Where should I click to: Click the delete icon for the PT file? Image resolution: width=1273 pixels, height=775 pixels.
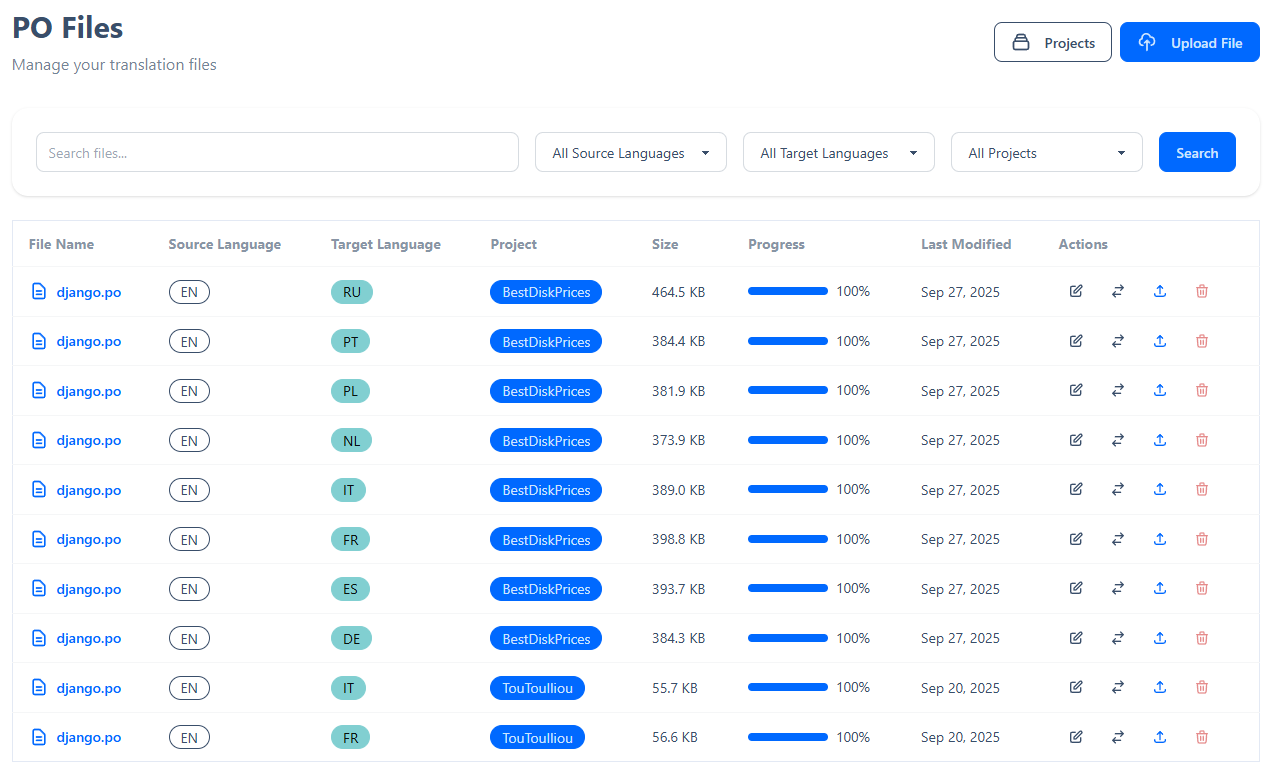(x=1202, y=341)
